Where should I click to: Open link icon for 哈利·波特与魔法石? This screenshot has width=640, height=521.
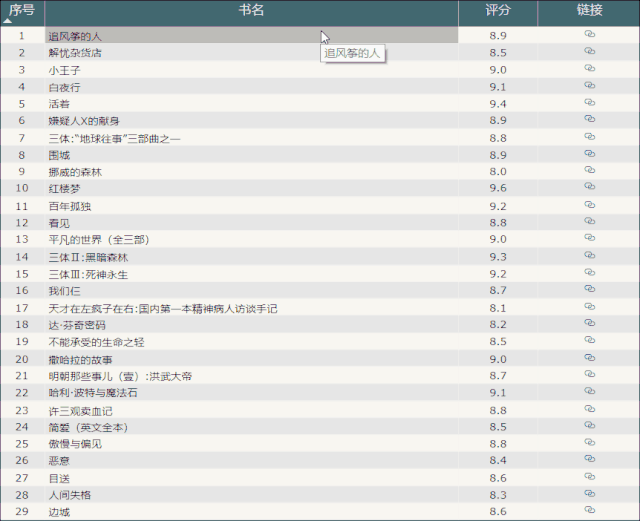coord(589,391)
